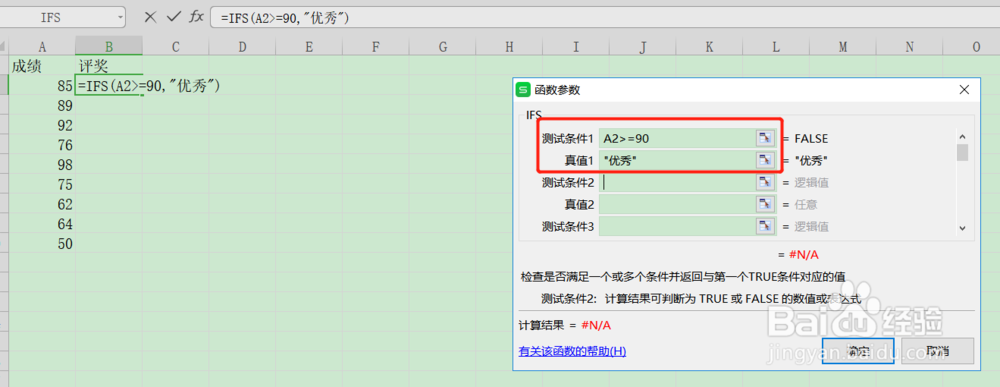Select cell with value 85
Image resolution: width=1000 pixels, height=387 pixels.
[x=42, y=85]
